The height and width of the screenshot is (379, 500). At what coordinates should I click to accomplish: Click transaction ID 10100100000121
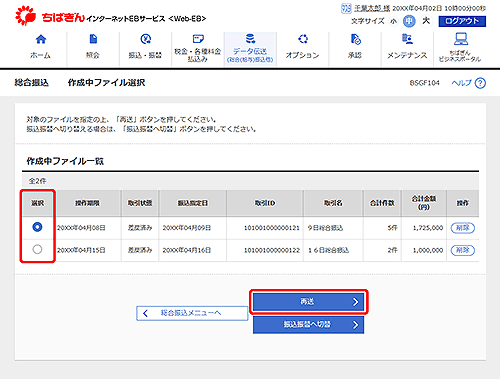pos(272,228)
